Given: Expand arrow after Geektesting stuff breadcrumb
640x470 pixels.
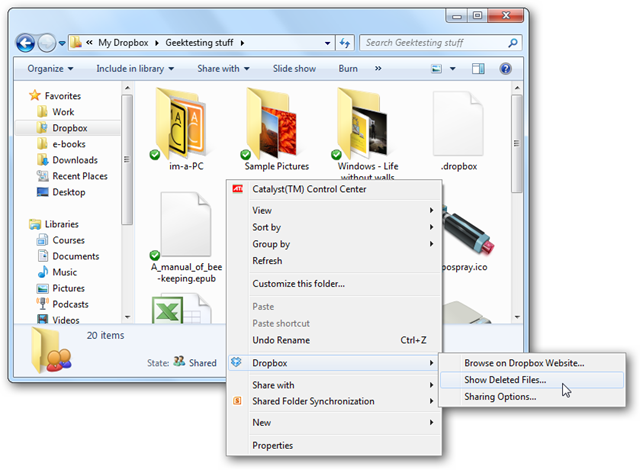Looking at the screenshot, I should [x=242, y=43].
